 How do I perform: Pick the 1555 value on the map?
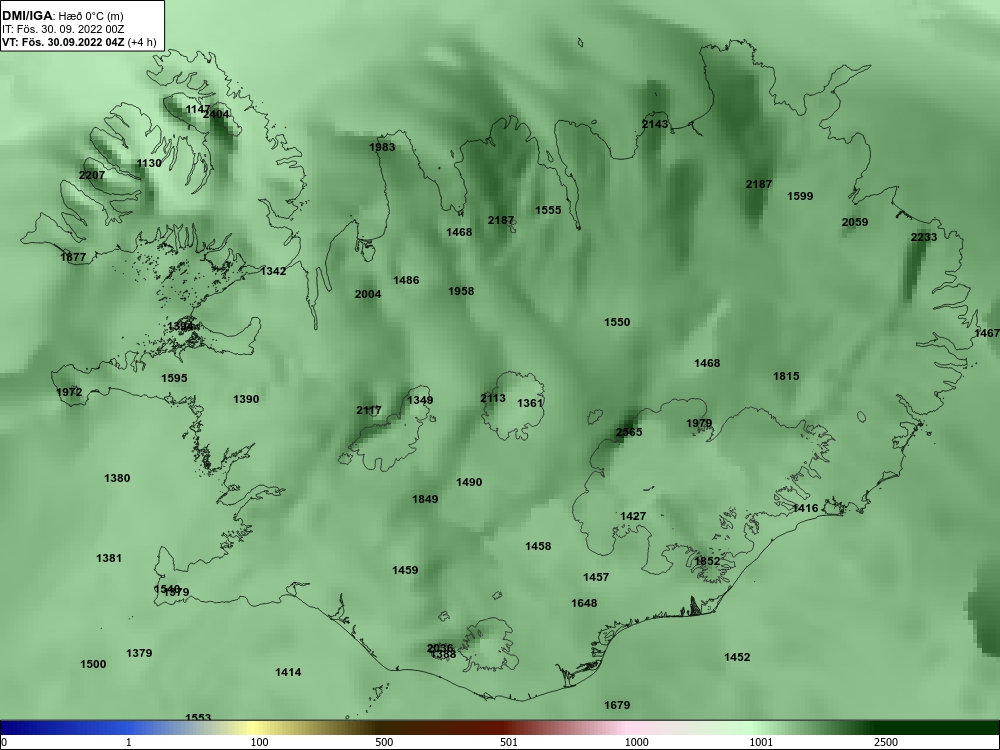tap(548, 210)
